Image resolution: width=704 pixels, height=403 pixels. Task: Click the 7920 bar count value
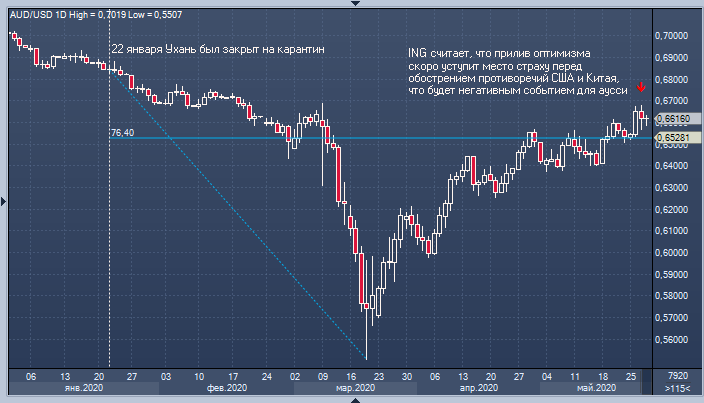(x=676, y=375)
